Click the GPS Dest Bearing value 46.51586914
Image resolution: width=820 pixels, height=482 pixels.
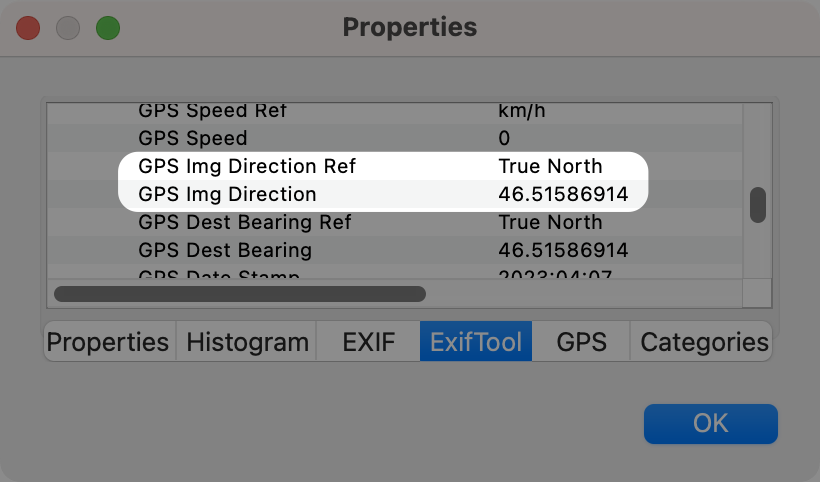(563, 250)
